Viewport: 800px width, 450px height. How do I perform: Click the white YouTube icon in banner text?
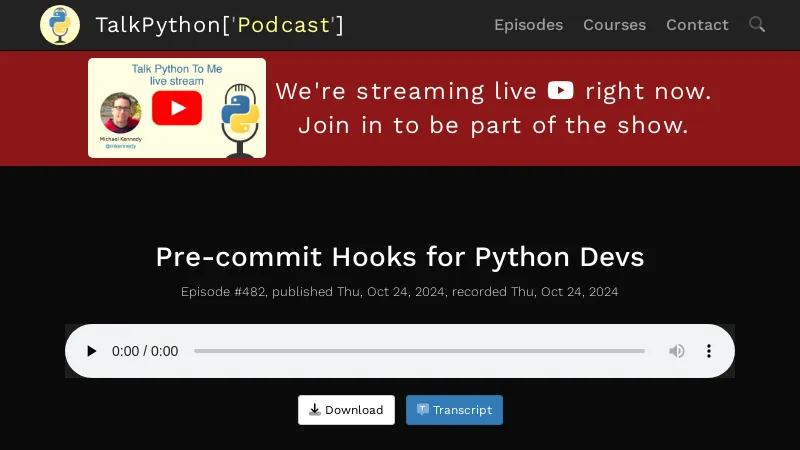pyautogui.click(x=561, y=91)
